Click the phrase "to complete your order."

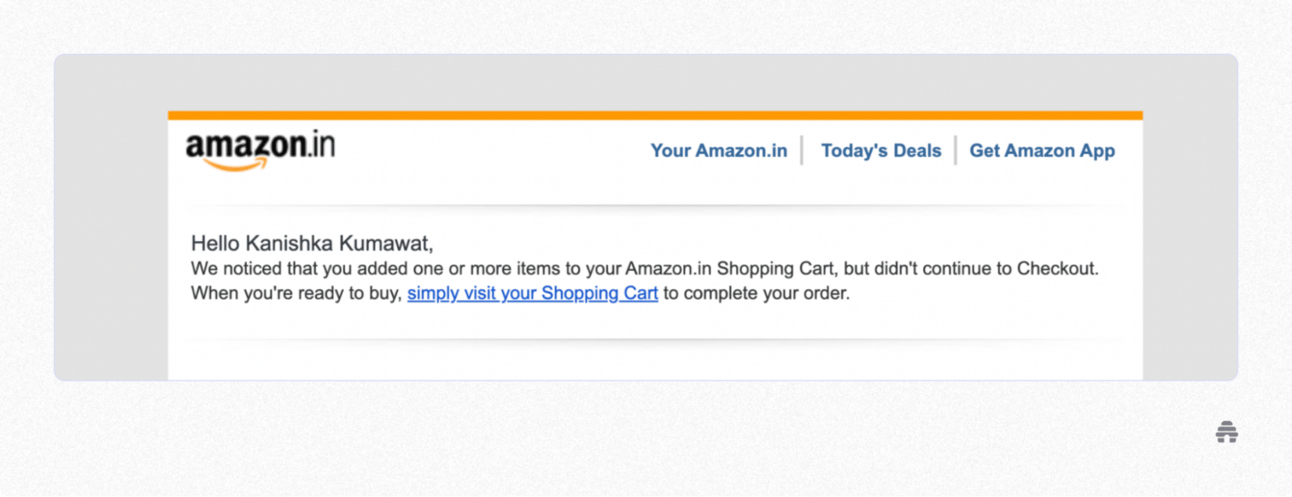(756, 294)
